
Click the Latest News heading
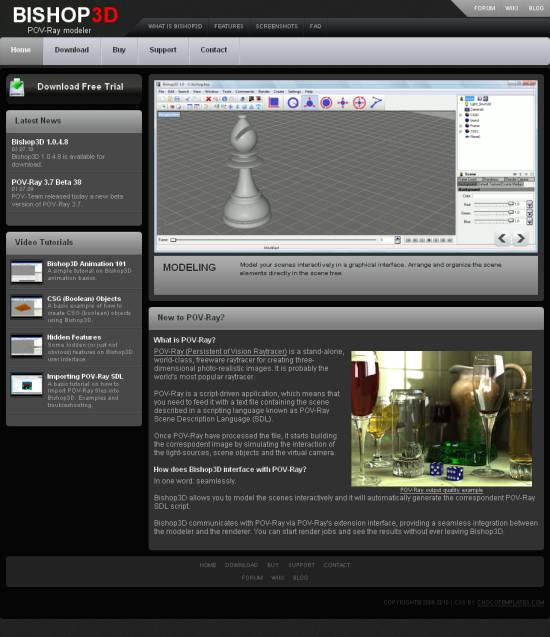38,121
